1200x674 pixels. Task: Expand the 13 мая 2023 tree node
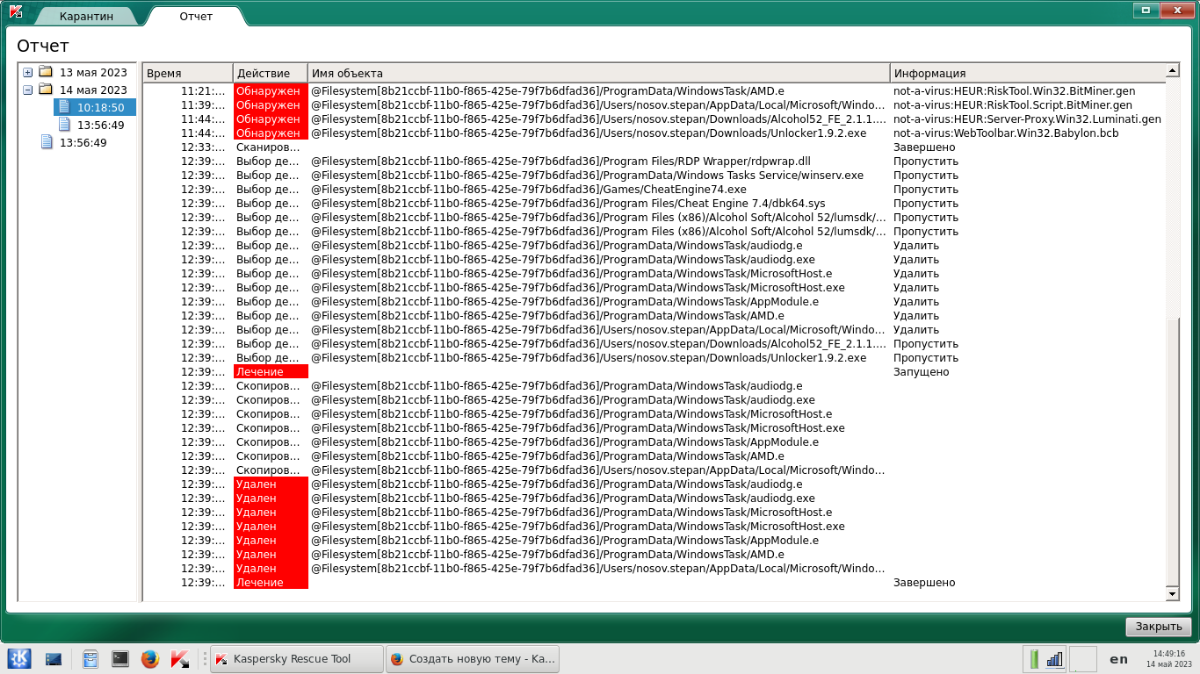[x=28, y=73]
